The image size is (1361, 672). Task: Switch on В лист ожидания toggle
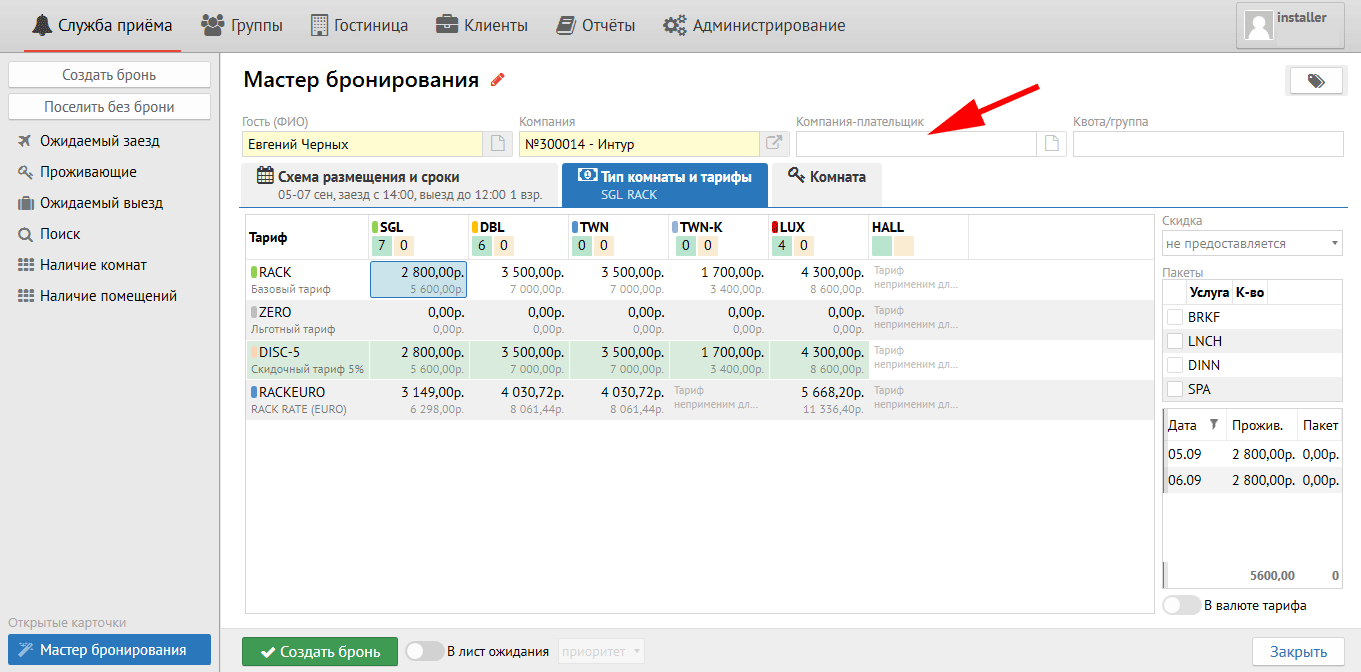click(424, 651)
